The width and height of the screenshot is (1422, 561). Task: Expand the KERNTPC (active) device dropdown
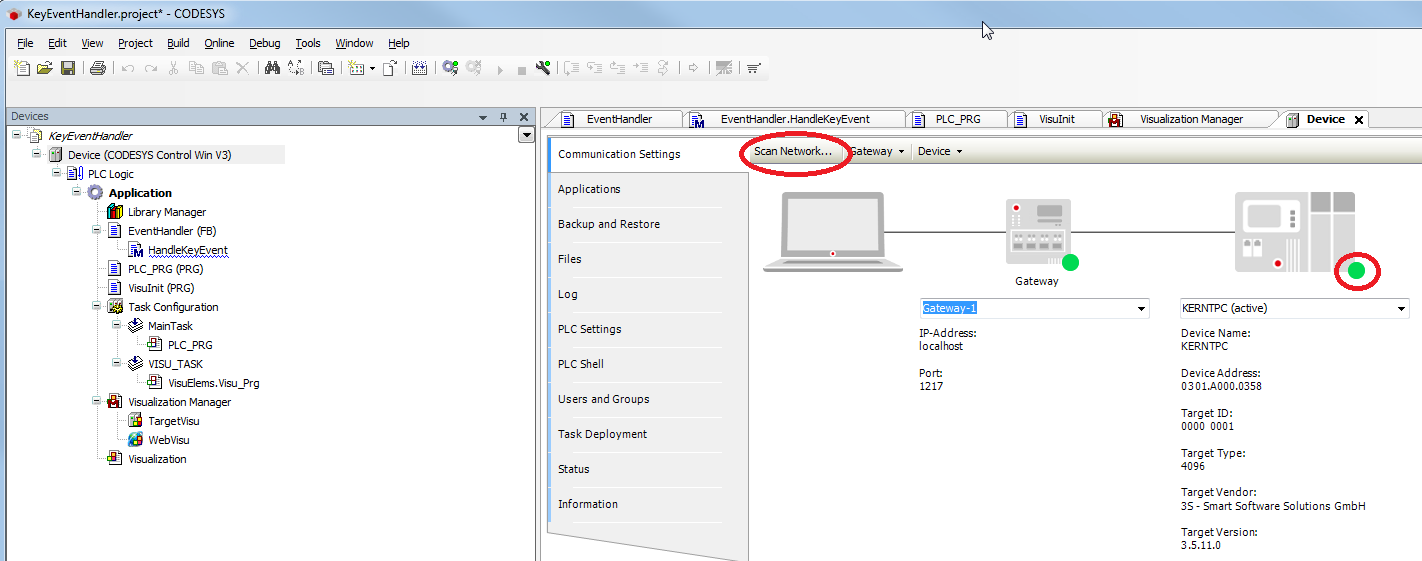tap(1400, 309)
